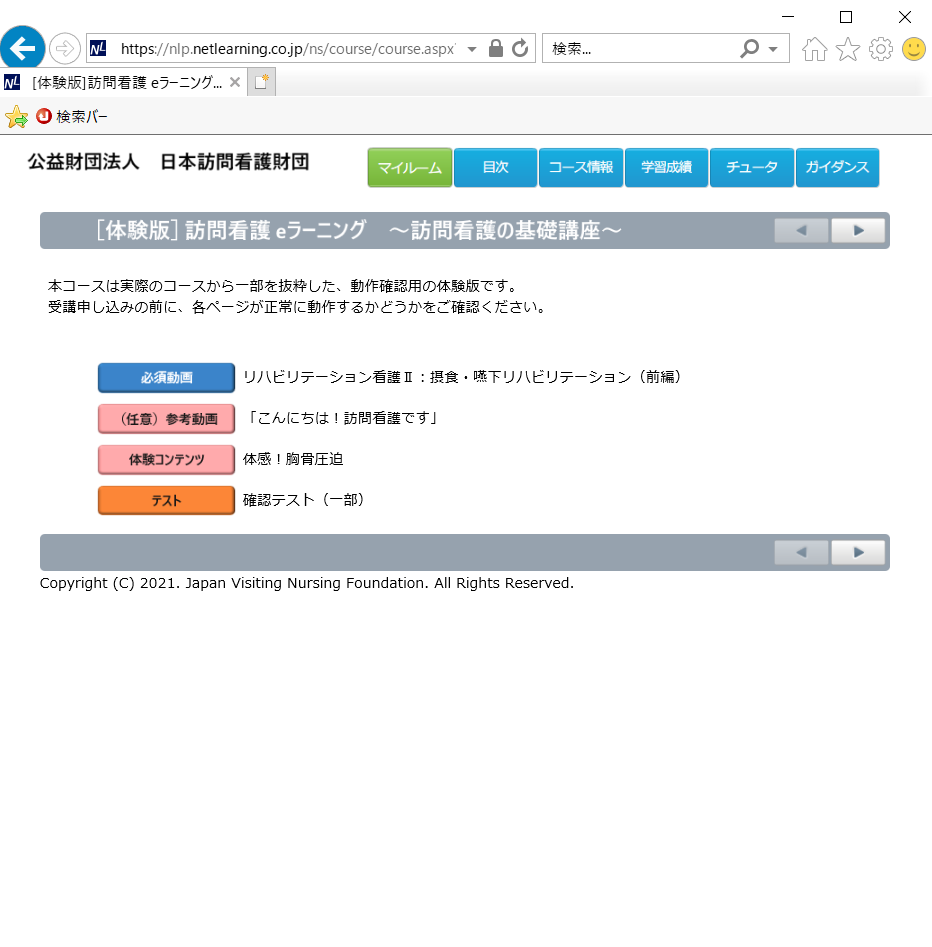
Task: Click the 必須動画 button
Action: 166,377
